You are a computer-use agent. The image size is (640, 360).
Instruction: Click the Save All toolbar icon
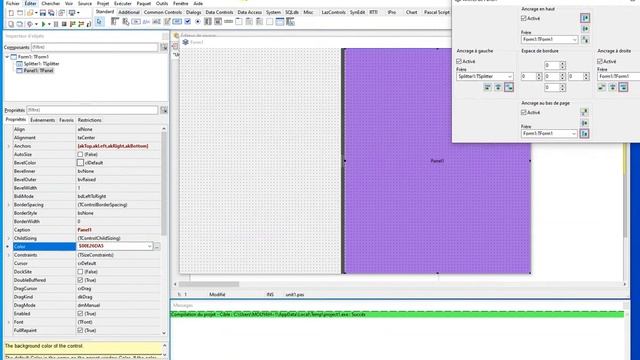[x=51, y=13]
